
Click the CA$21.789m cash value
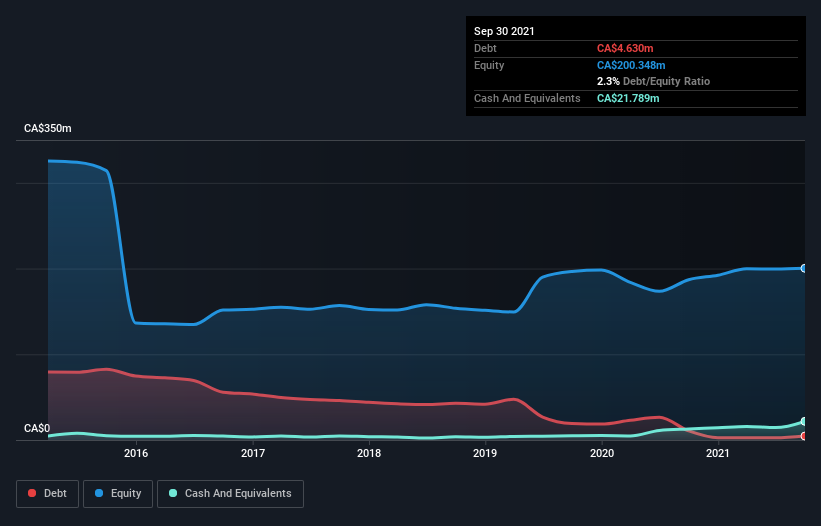(628, 98)
